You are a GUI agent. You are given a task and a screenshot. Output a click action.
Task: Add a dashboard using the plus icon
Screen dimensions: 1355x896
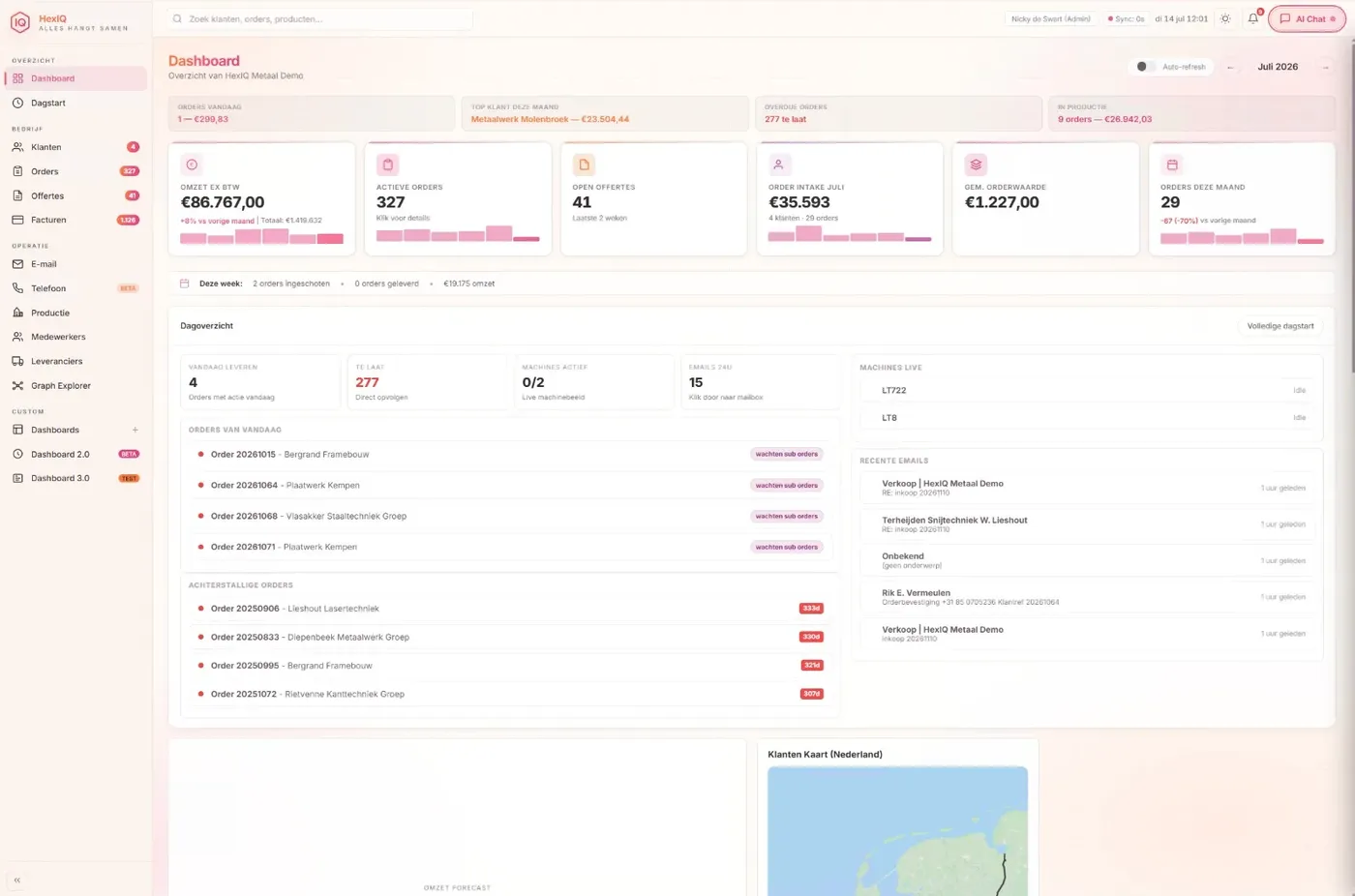(135, 430)
